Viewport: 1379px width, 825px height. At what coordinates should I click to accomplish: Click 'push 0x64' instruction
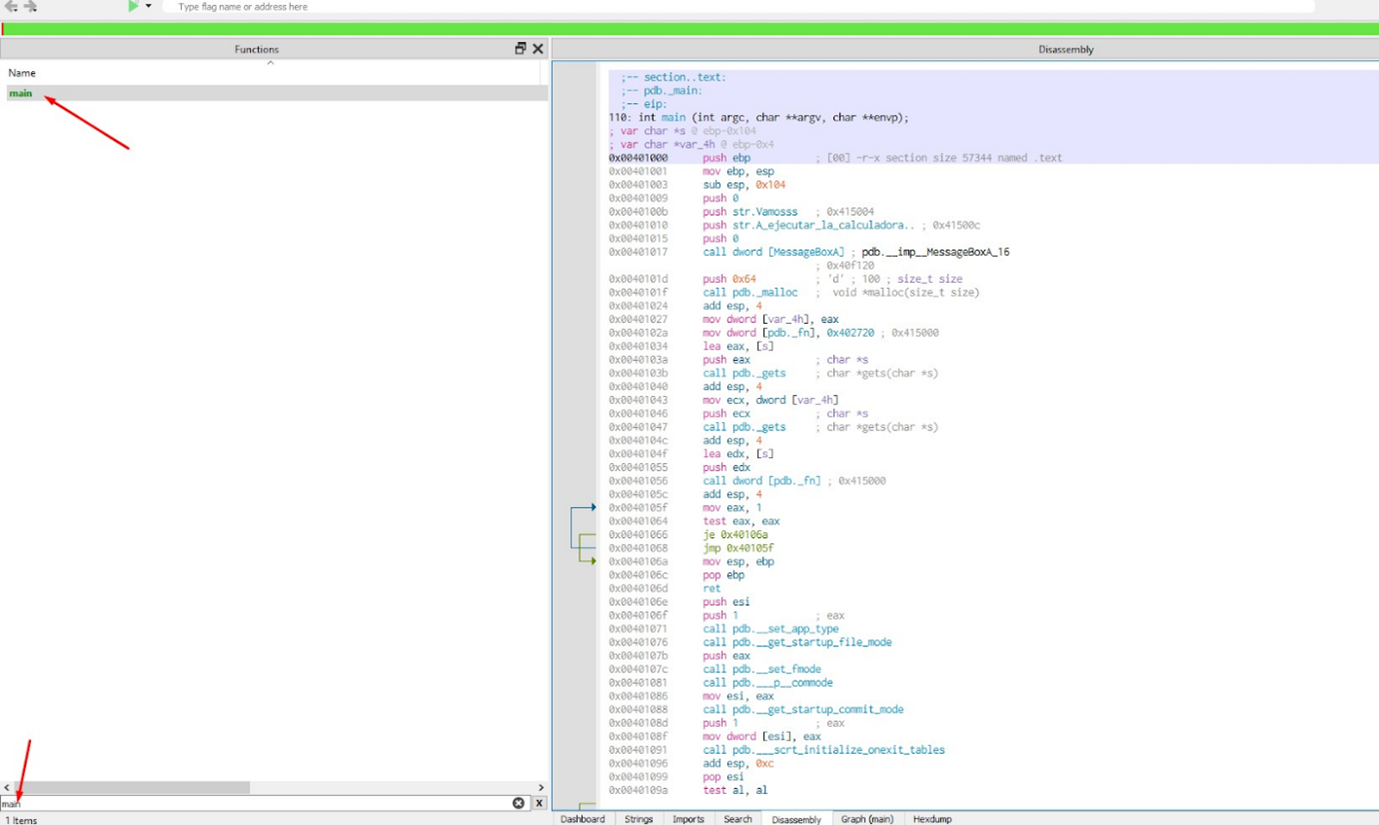point(729,279)
